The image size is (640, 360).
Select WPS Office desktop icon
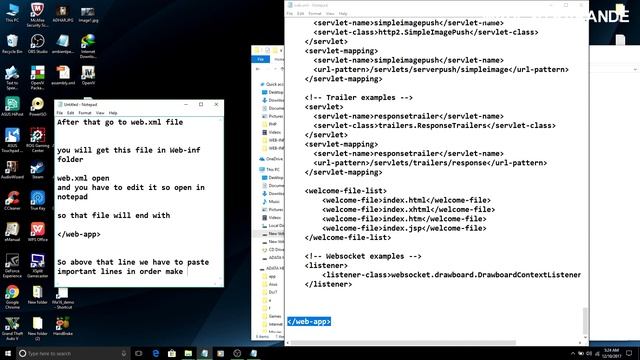click(x=37, y=232)
